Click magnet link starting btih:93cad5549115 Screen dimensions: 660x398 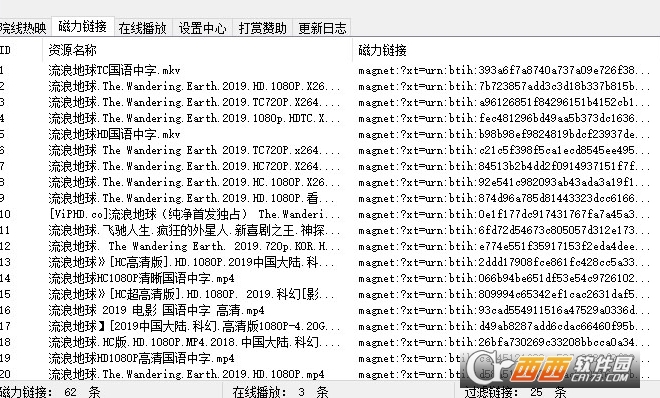tap(504, 310)
